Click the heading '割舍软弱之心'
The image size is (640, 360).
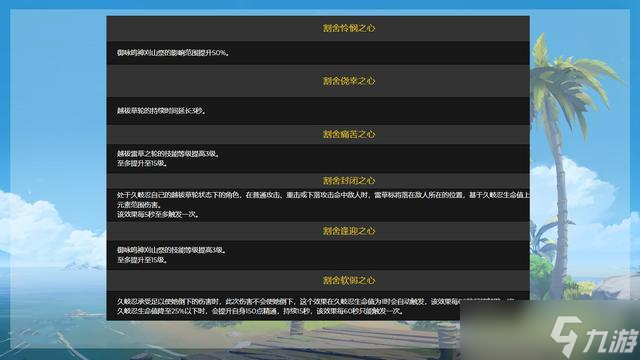click(349, 280)
